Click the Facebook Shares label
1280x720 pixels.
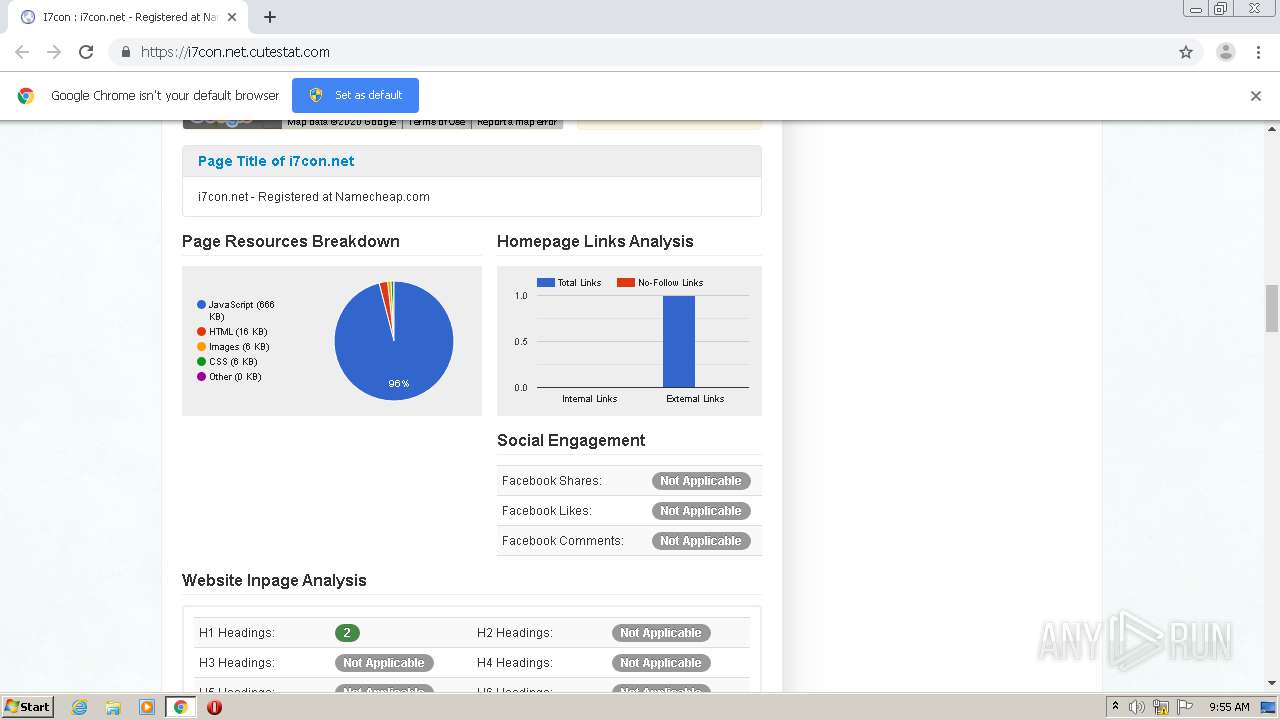[552, 481]
